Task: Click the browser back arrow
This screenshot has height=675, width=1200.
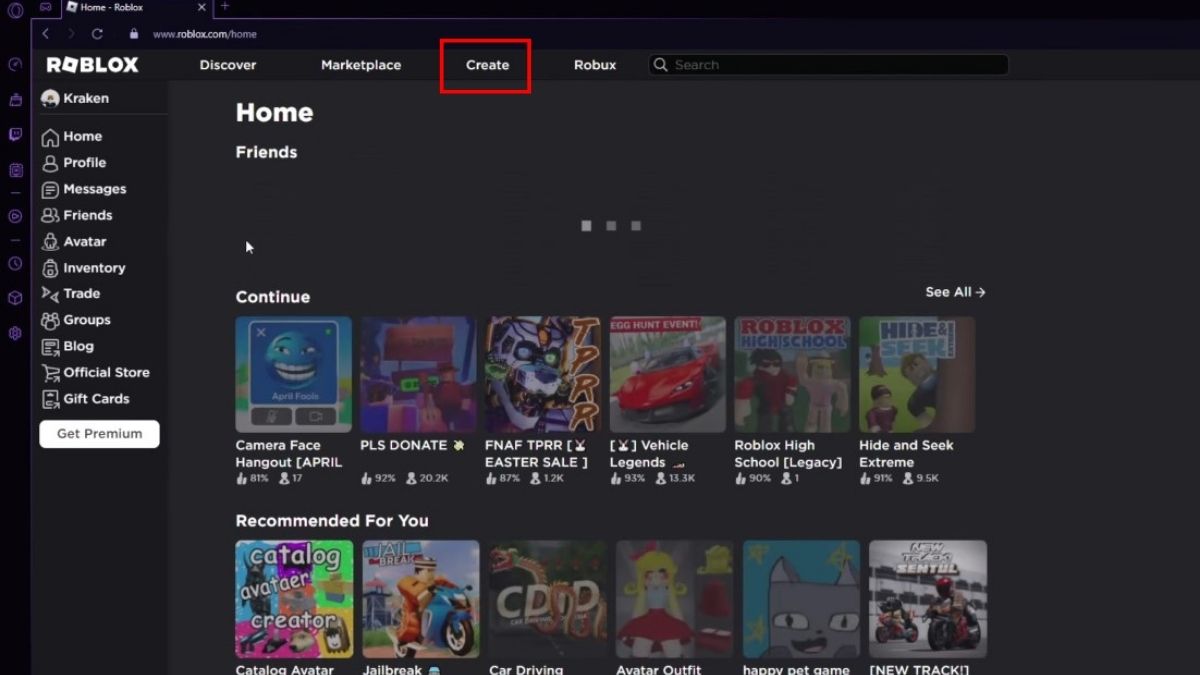Action: tap(45, 33)
